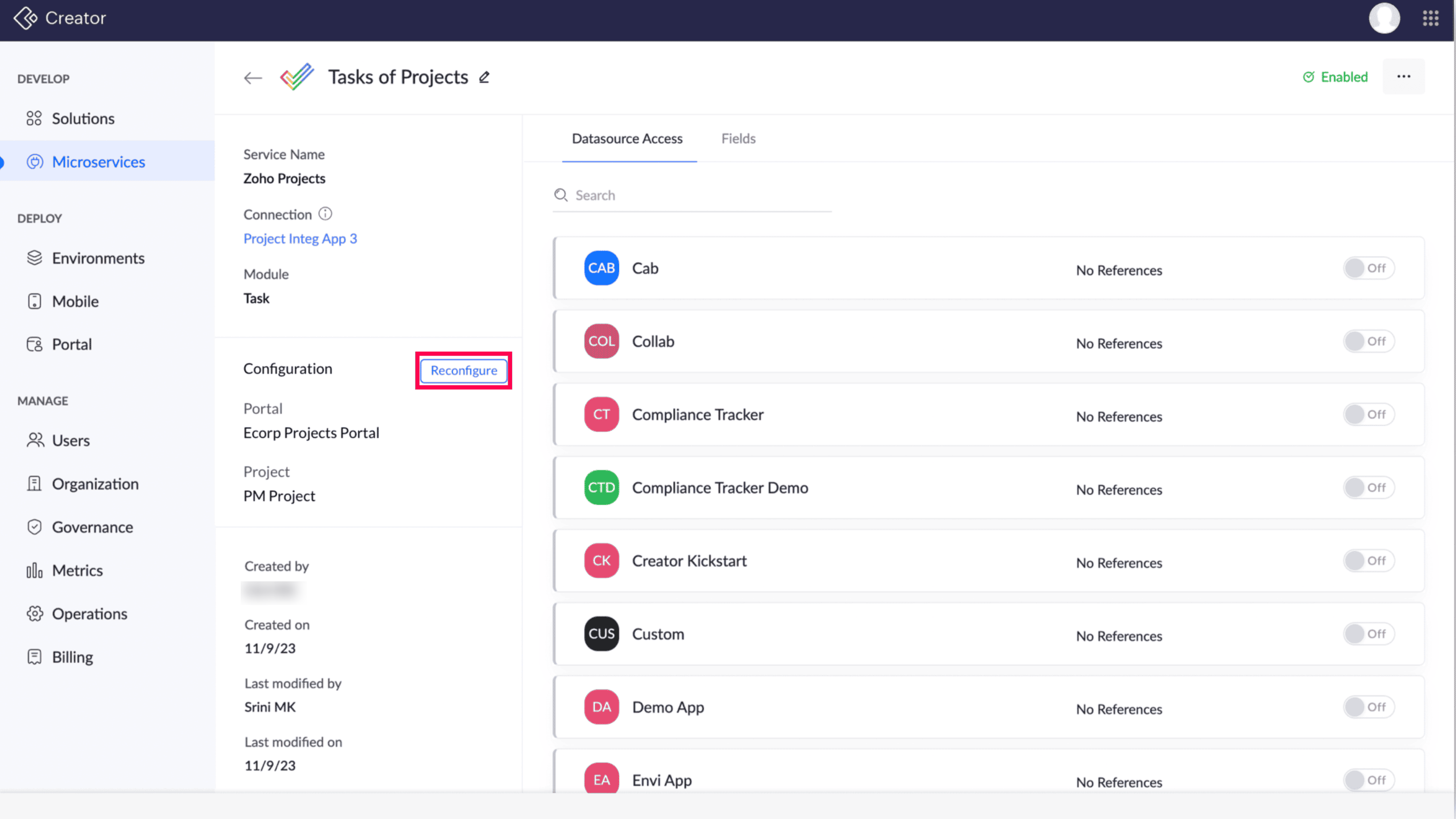This screenshot has height=819, width=1456.
Task: Go to Environments section
Action: [98, 258]
